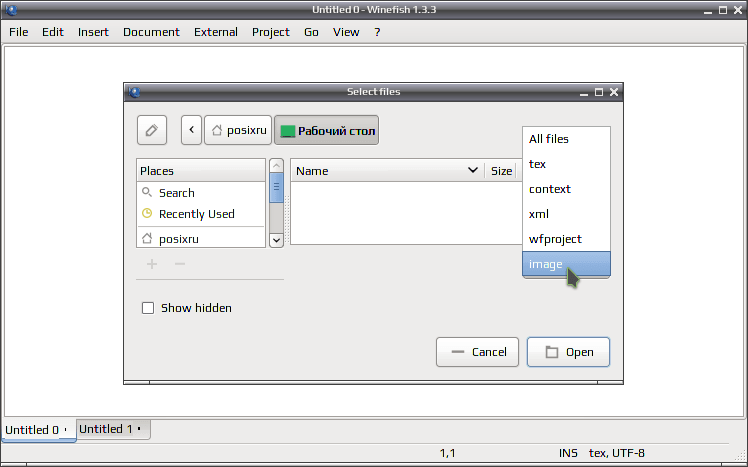Open the ? help menu

[x=377, y=32]
